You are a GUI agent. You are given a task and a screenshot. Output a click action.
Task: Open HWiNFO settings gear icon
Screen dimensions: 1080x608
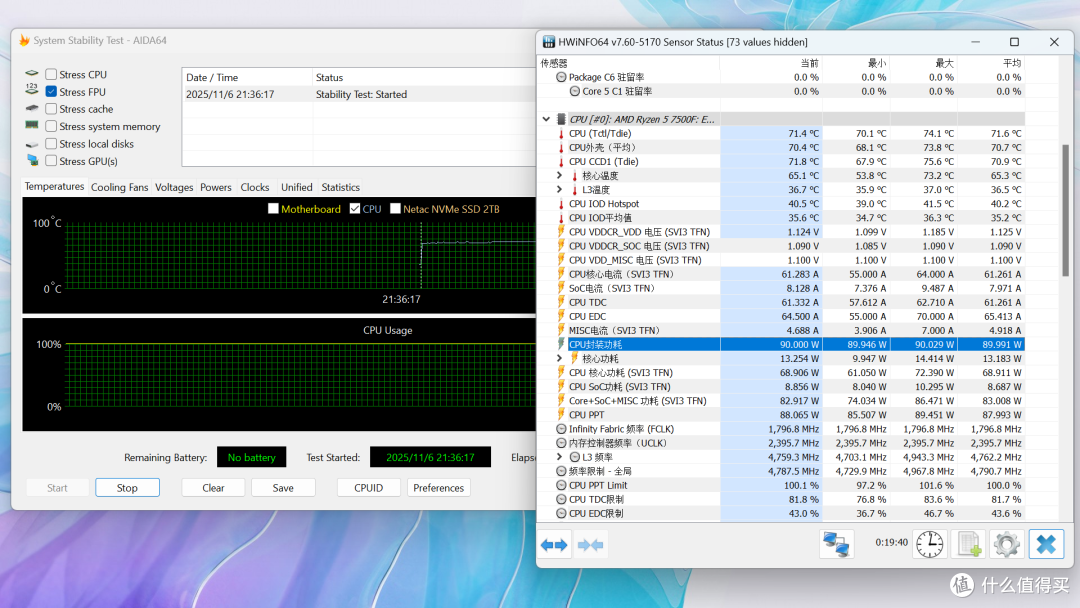(x=1007, y=544)
